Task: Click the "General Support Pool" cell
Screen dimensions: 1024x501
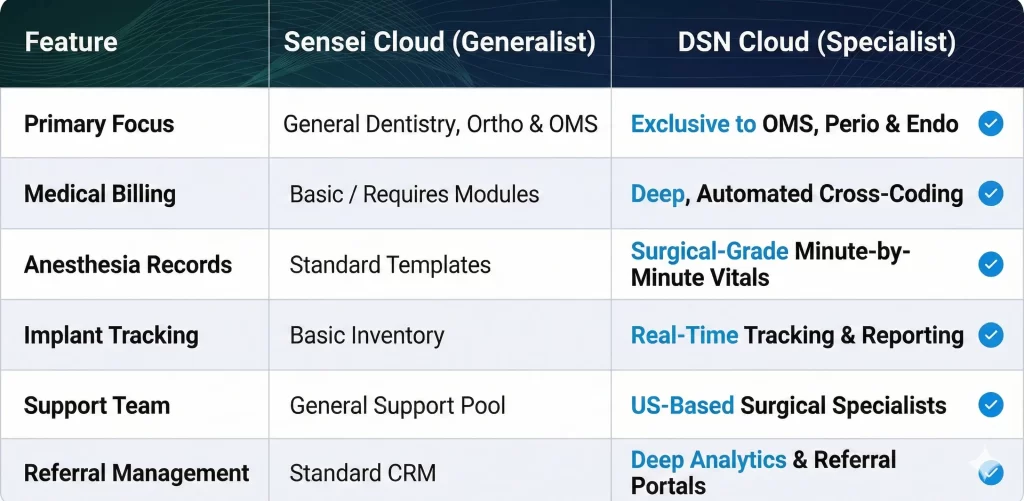Action: coord(397,406)
